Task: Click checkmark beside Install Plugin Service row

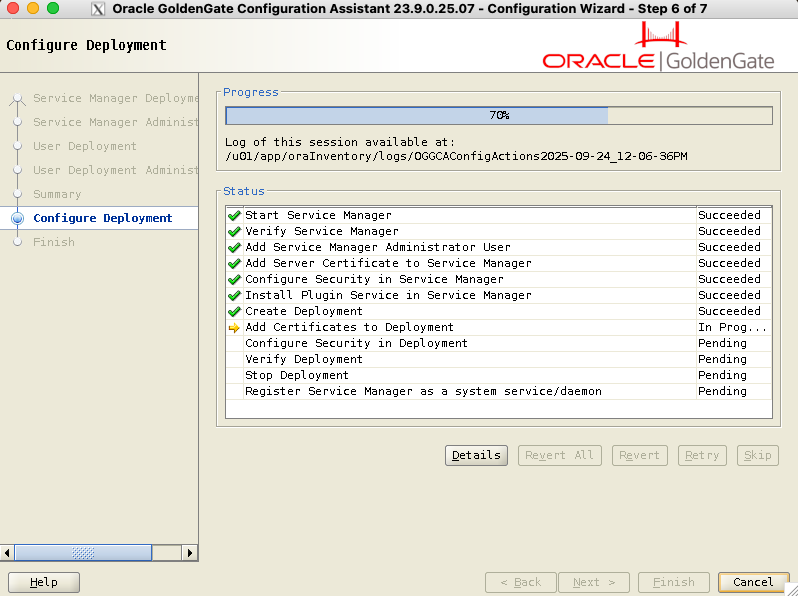Action: [x=234, y=295]
